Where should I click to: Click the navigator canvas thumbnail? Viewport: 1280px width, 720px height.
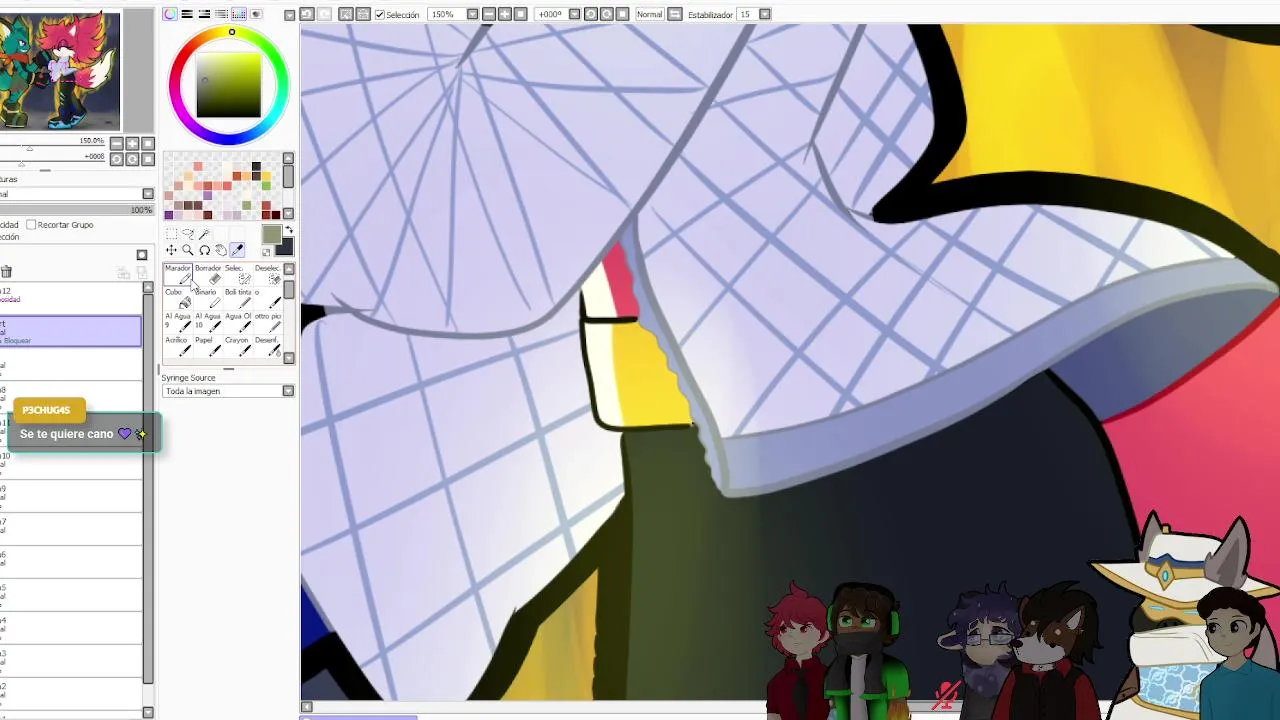click(x=60, y=69)
